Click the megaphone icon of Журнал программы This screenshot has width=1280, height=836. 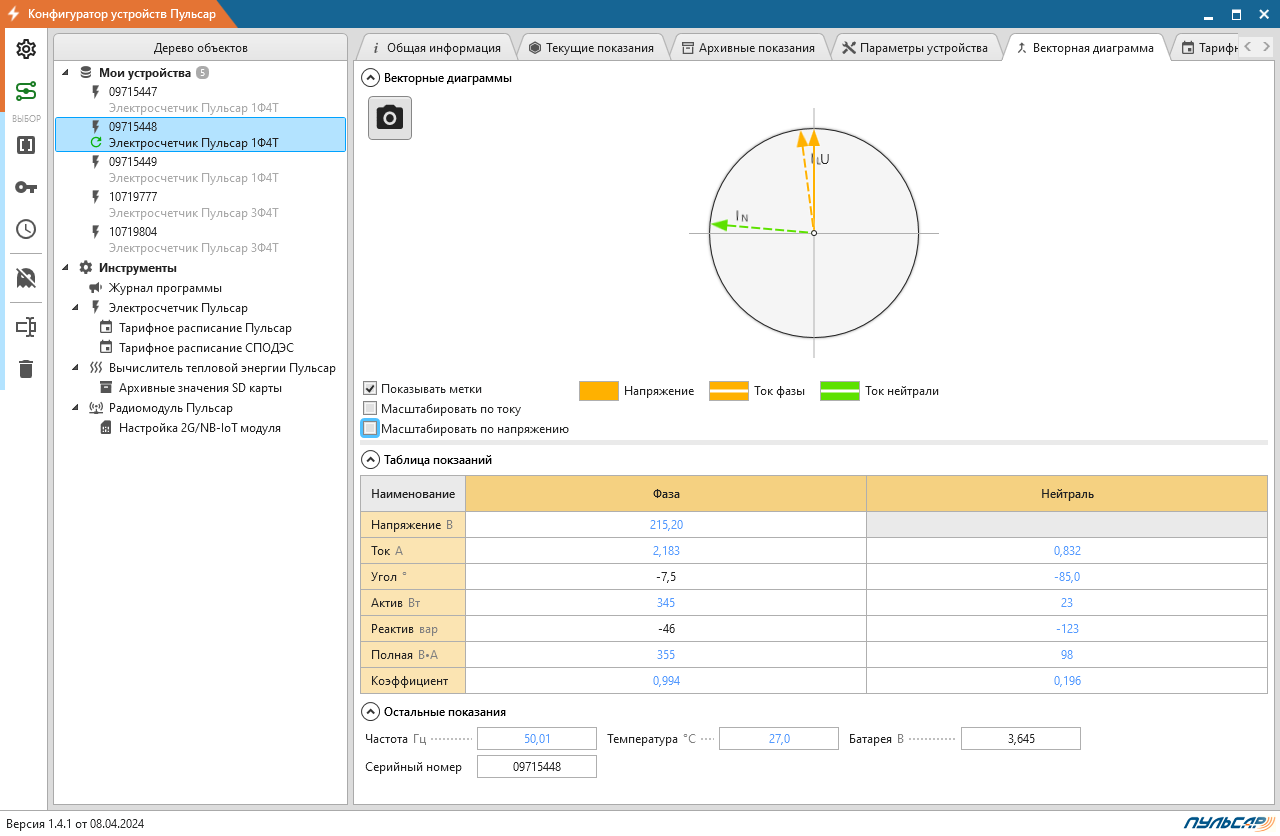pos(96,288)
